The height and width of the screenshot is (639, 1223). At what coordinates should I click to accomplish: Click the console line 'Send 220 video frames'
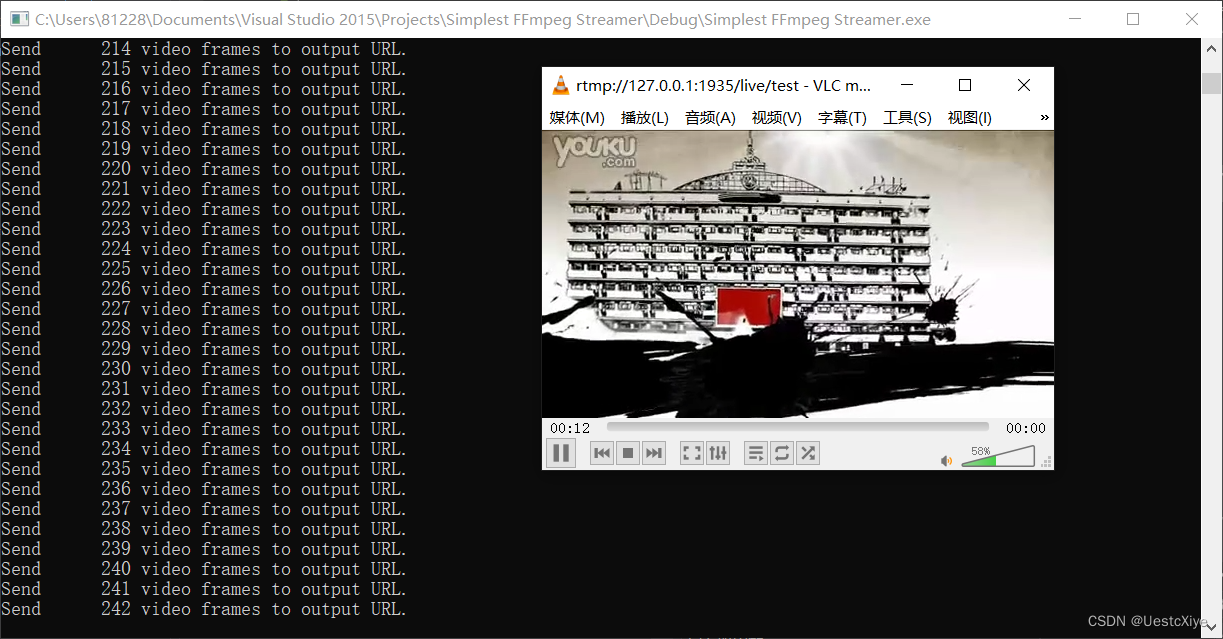coord(204,169)
